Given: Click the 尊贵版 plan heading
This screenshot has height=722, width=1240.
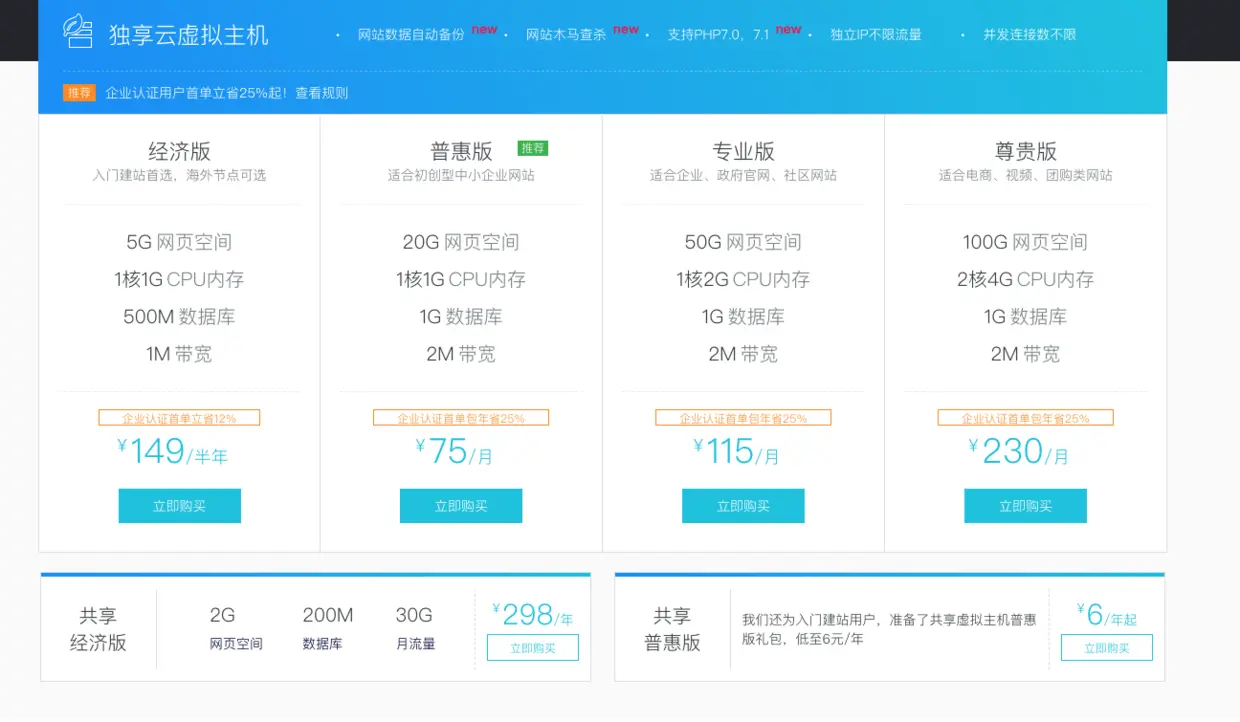Looking at the screenshot, I should [1025, 151].
